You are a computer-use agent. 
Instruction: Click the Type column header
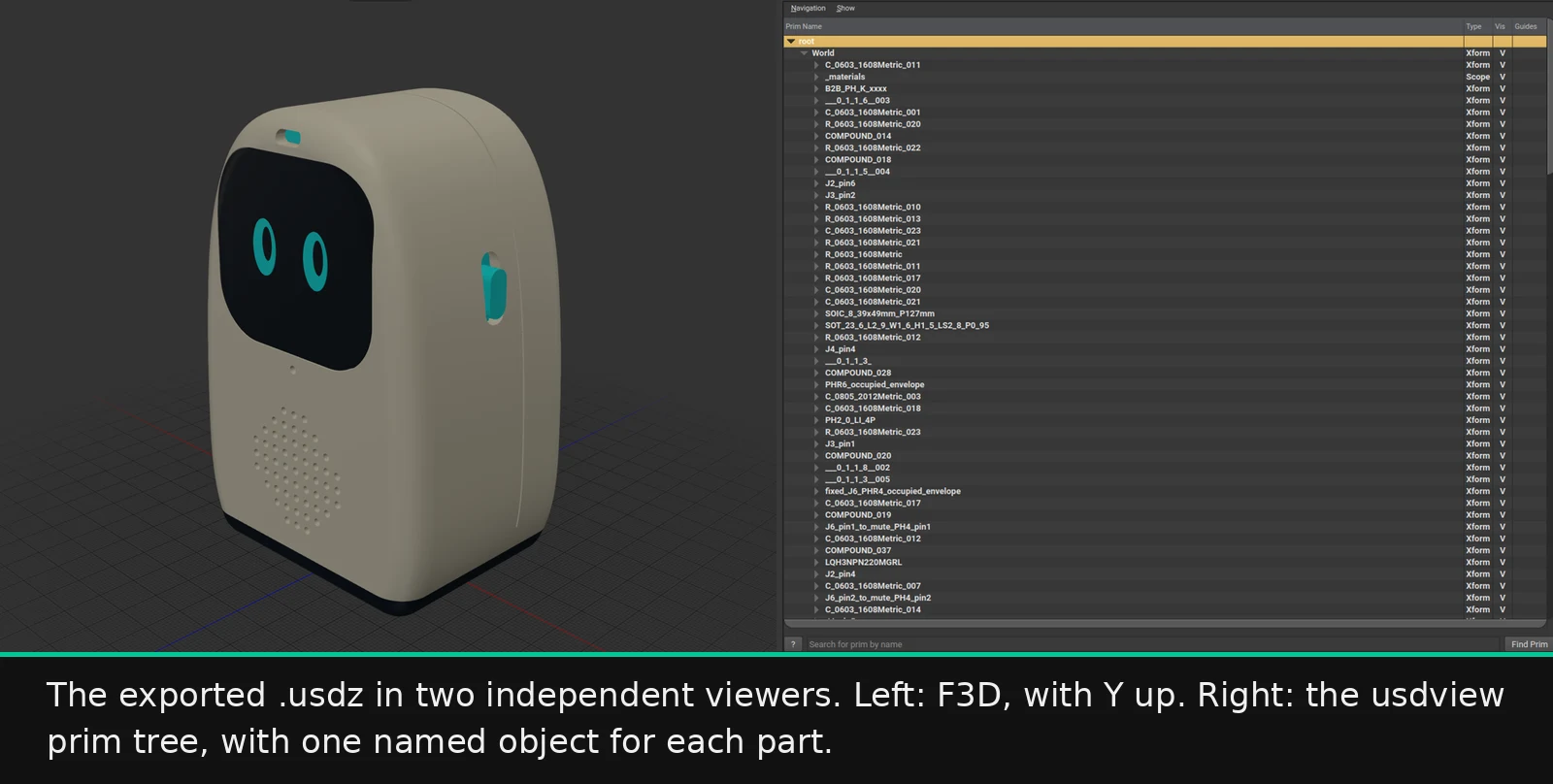pos(1473,26)
